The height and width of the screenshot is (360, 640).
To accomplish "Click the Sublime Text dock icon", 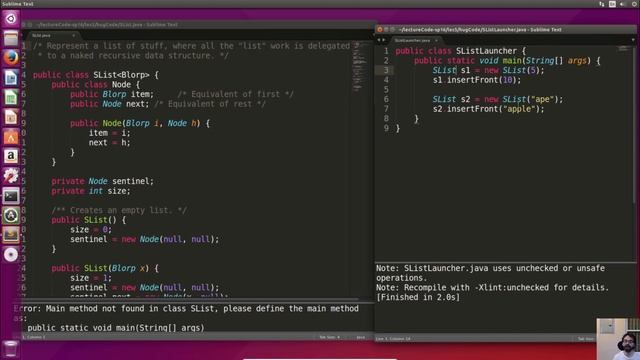I will click(x=11, y=235).
